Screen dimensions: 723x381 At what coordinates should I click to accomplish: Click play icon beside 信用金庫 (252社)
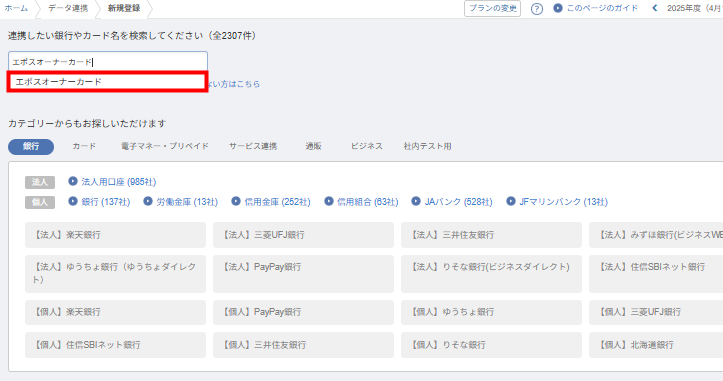click(x=236, y=202)
